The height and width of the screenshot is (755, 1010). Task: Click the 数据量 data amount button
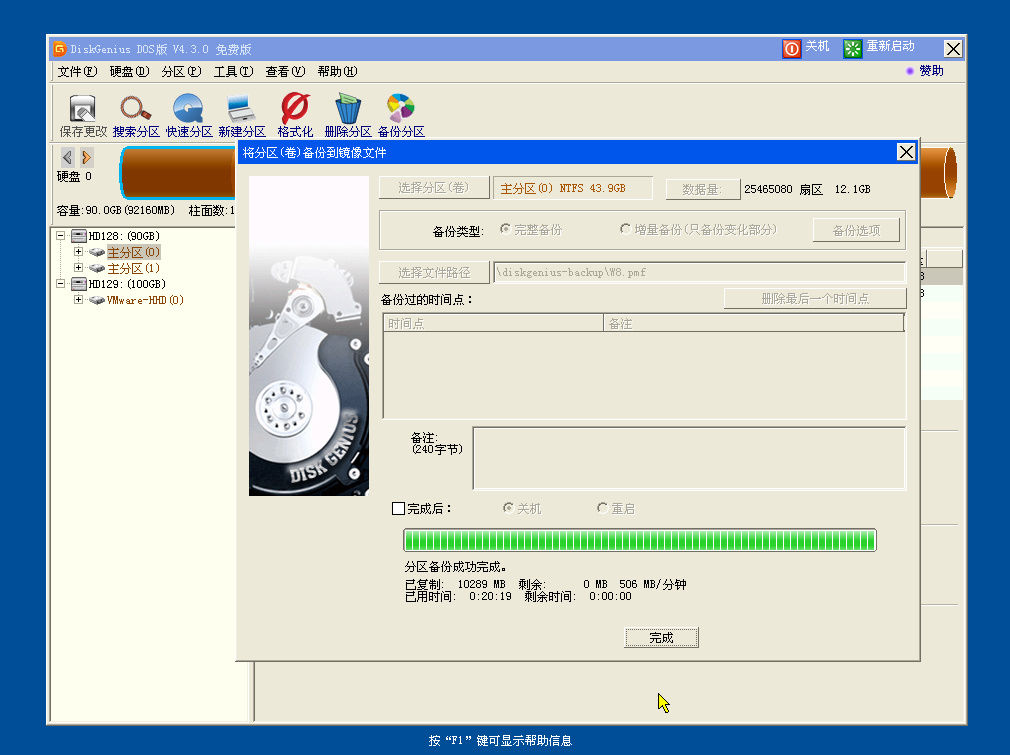coord(702,189)
